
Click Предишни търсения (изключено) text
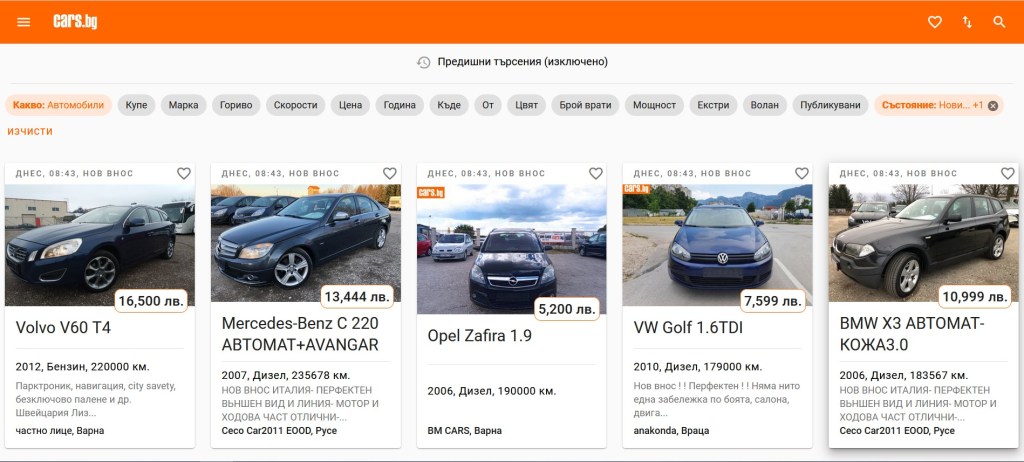click(522, 62)
